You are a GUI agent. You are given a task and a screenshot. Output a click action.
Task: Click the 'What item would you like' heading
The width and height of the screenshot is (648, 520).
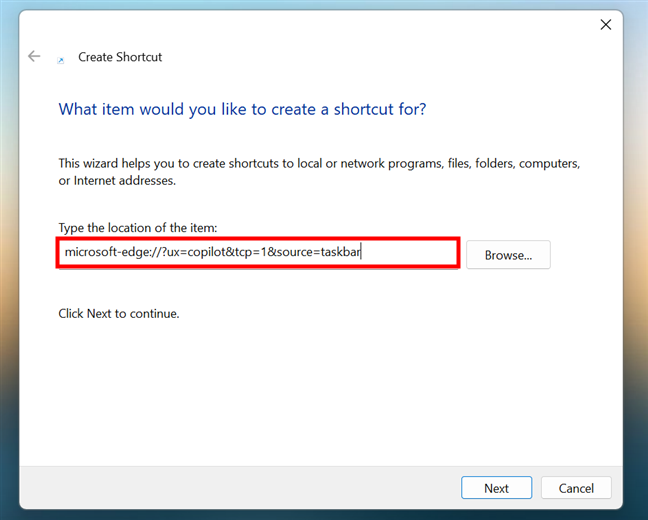242,110
